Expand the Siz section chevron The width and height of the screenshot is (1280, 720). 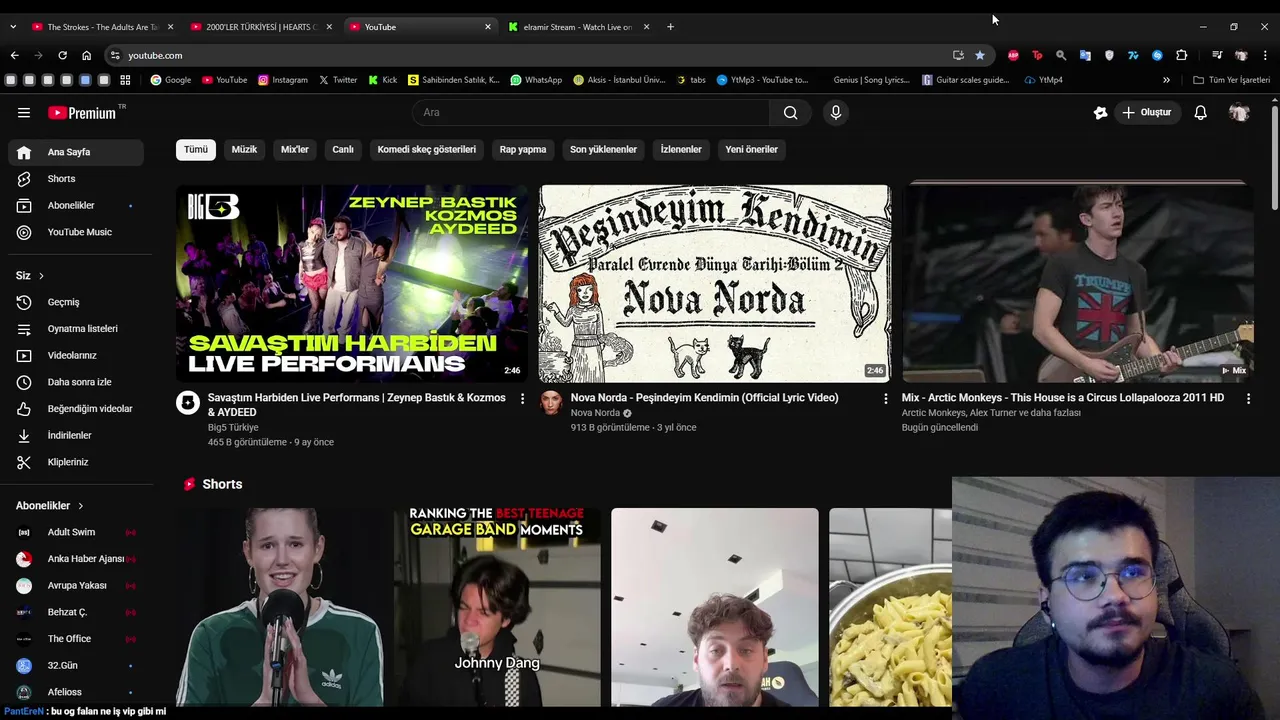click(41, 276)
